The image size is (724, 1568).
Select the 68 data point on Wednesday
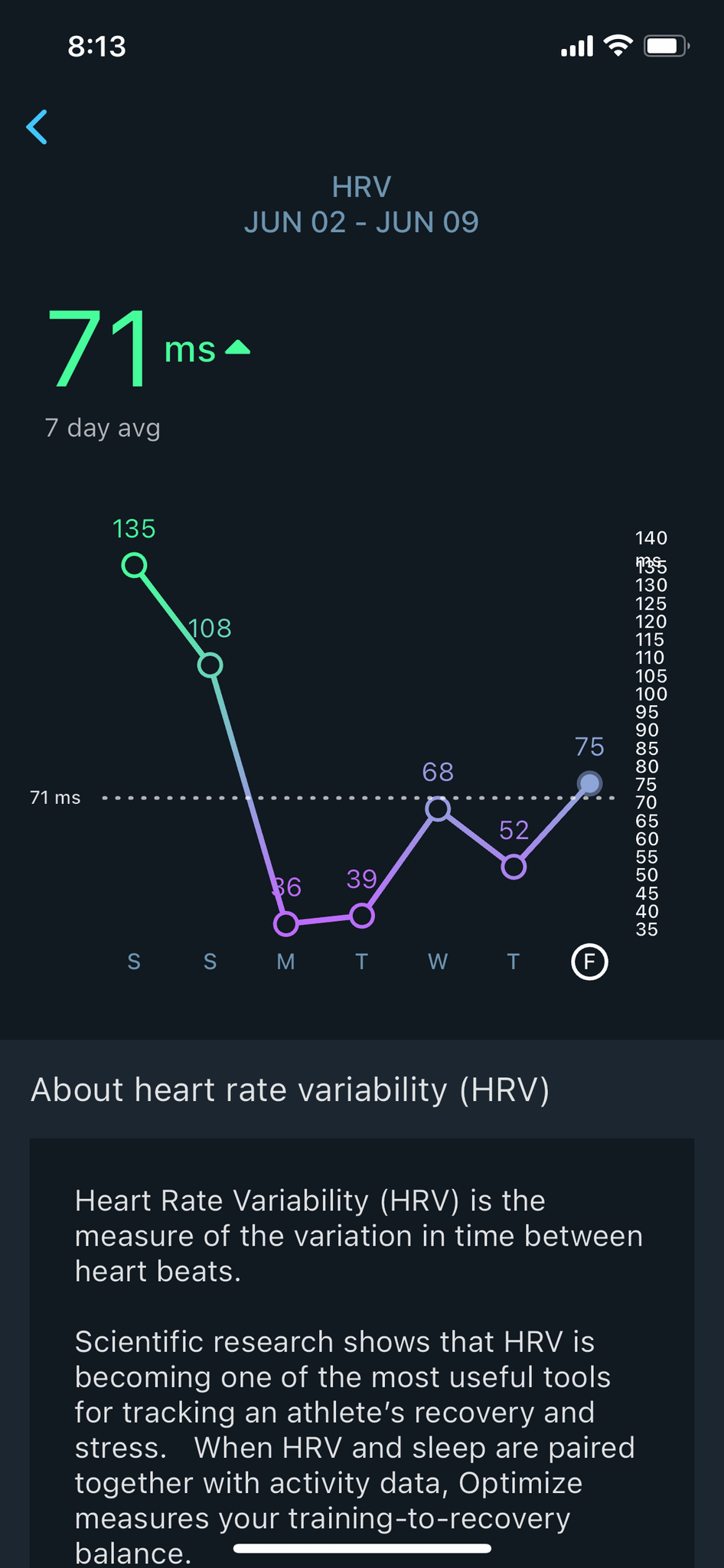click(438, 808)
